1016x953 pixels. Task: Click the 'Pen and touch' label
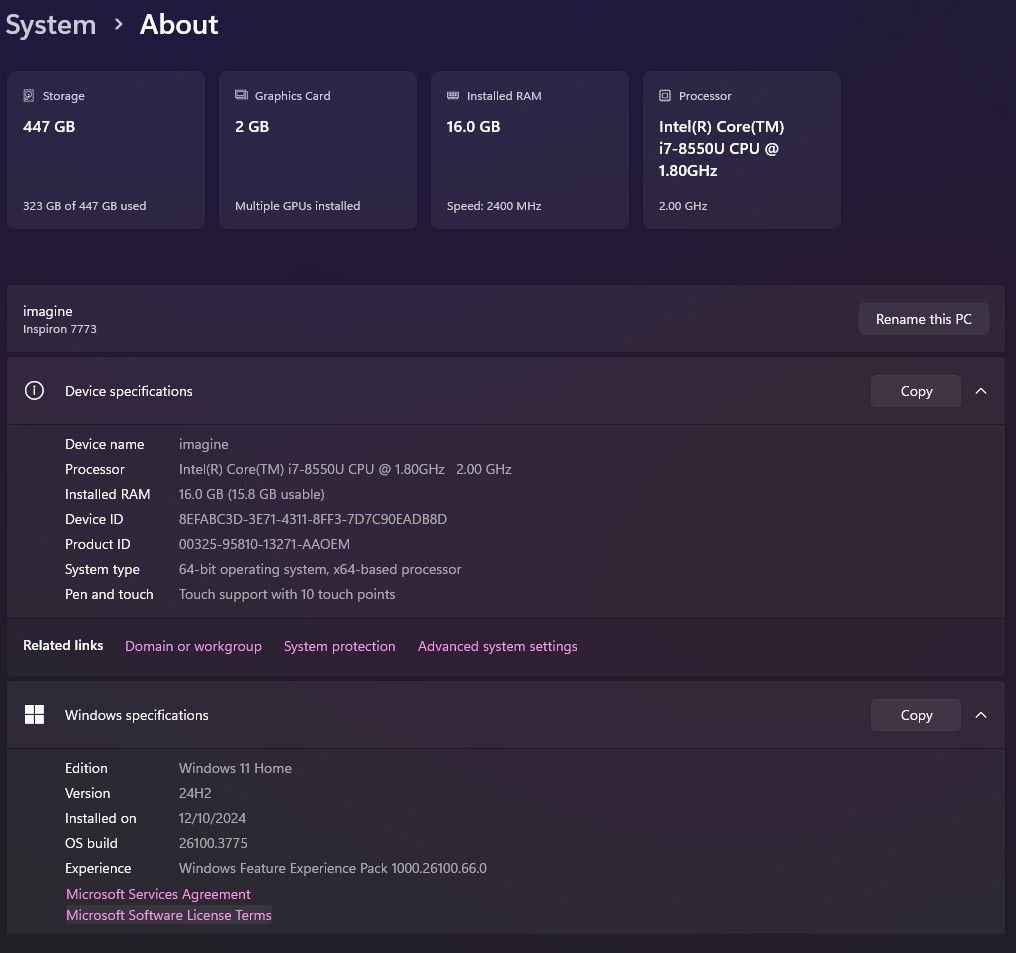pyautogui.click(x=109, y=594)
